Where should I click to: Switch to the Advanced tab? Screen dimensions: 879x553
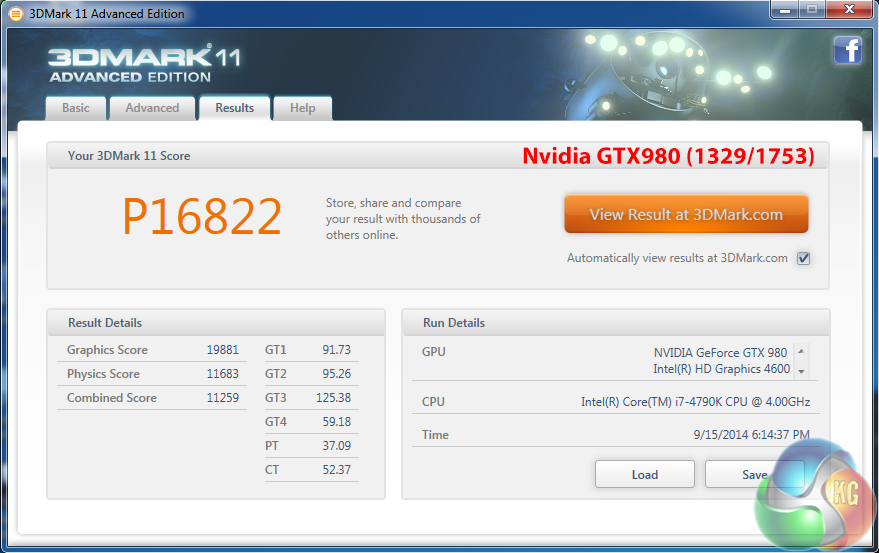(152, 108)
